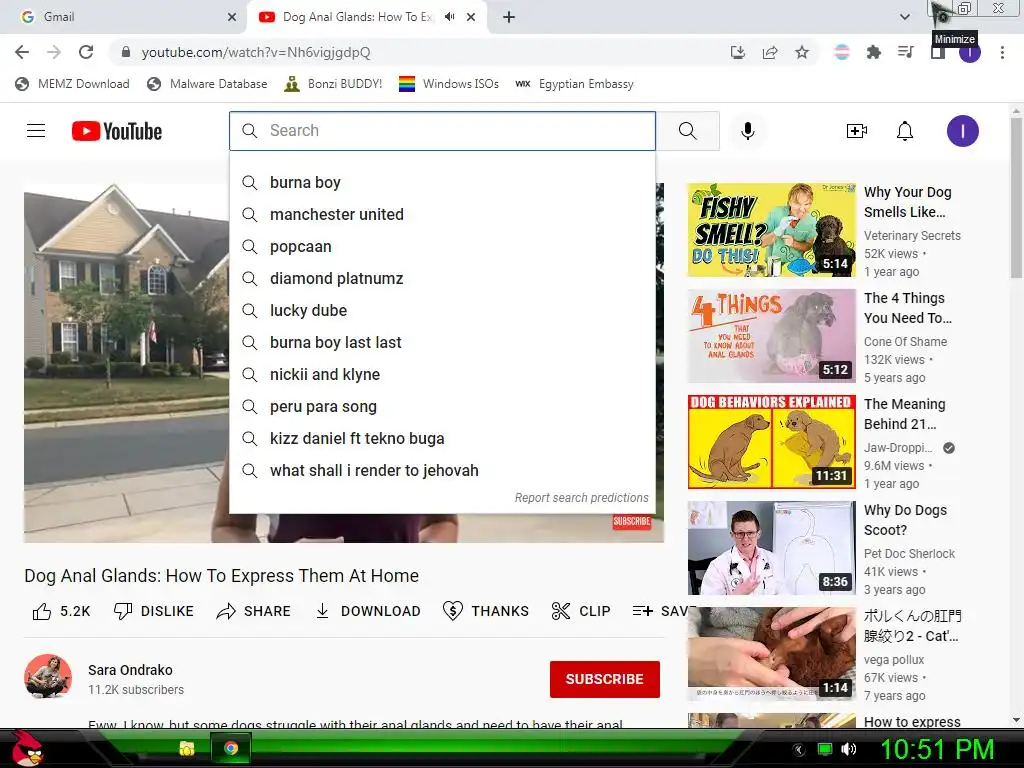Go back in browser history
The height and width of the screenshot is (768, 1024).
22,52
